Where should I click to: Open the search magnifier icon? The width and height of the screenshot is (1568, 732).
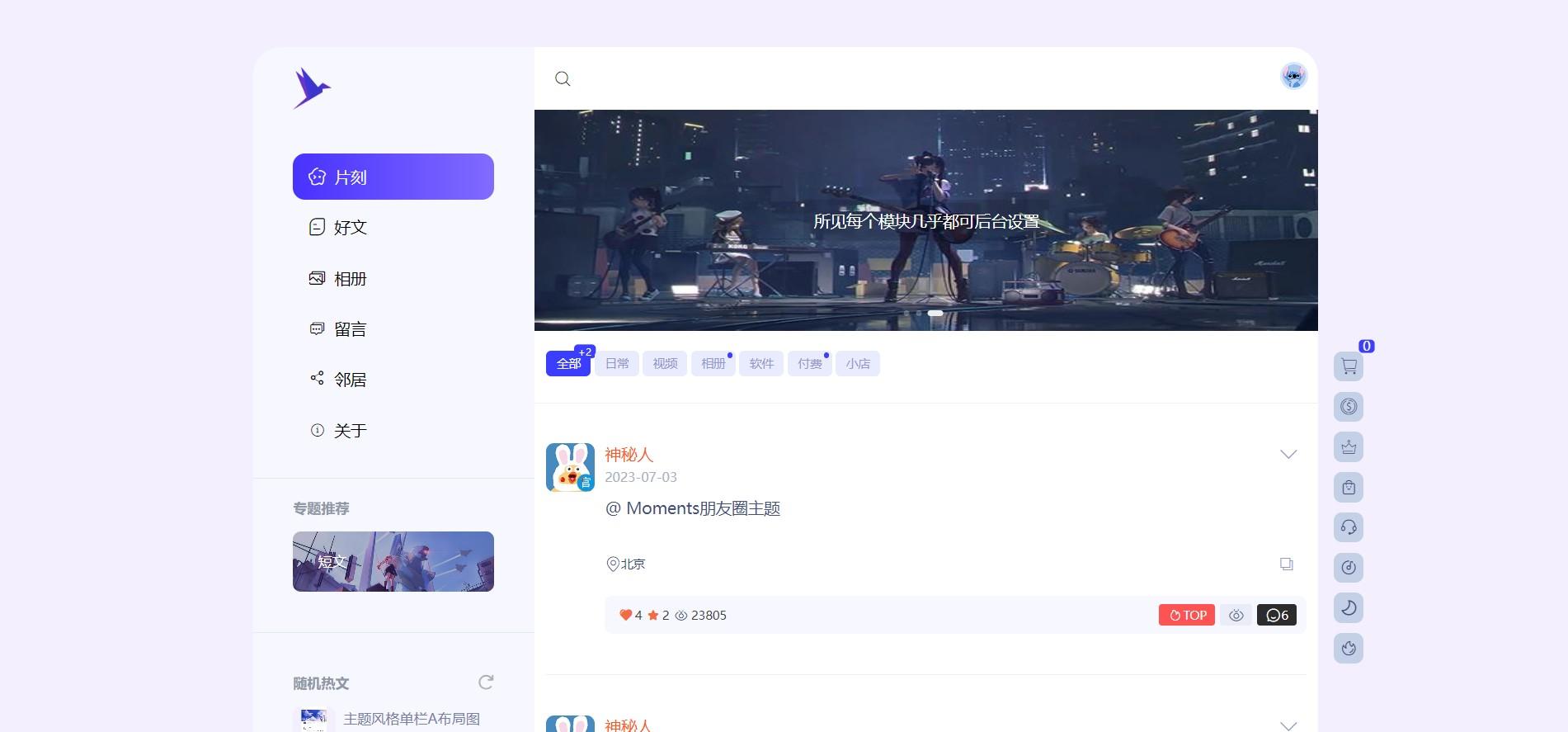tap(563, 78)
